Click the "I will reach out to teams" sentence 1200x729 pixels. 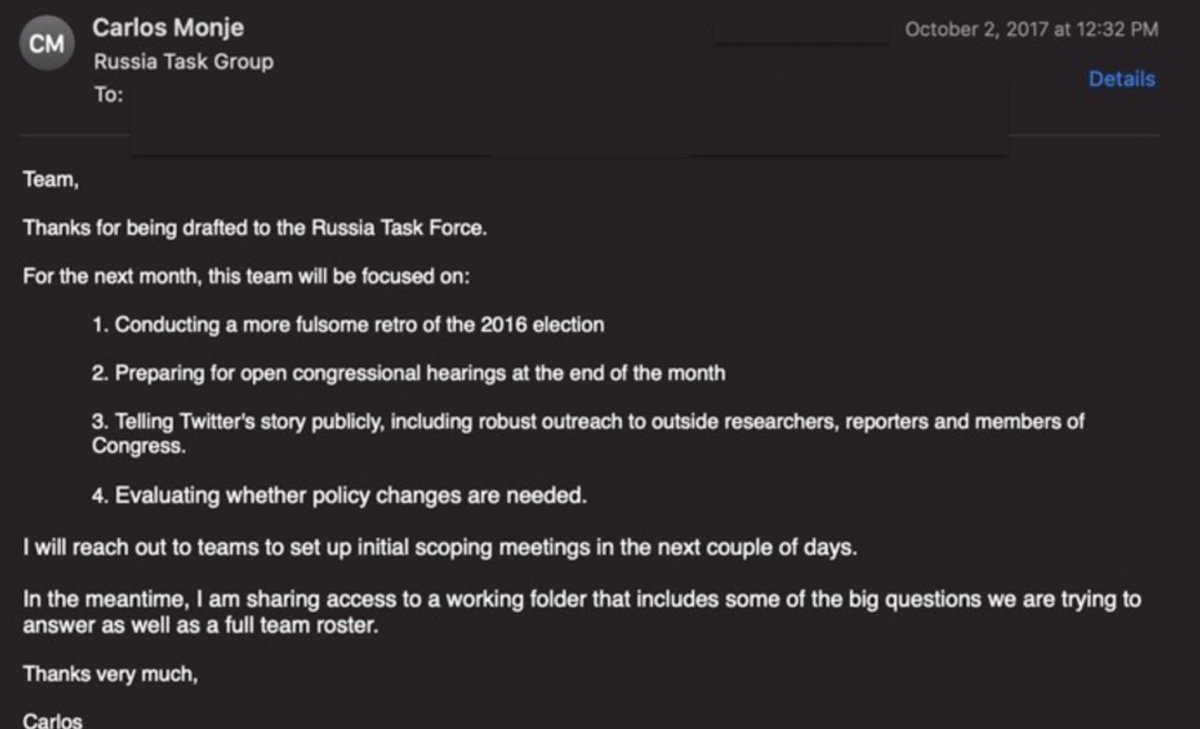[x=440, y=549]
